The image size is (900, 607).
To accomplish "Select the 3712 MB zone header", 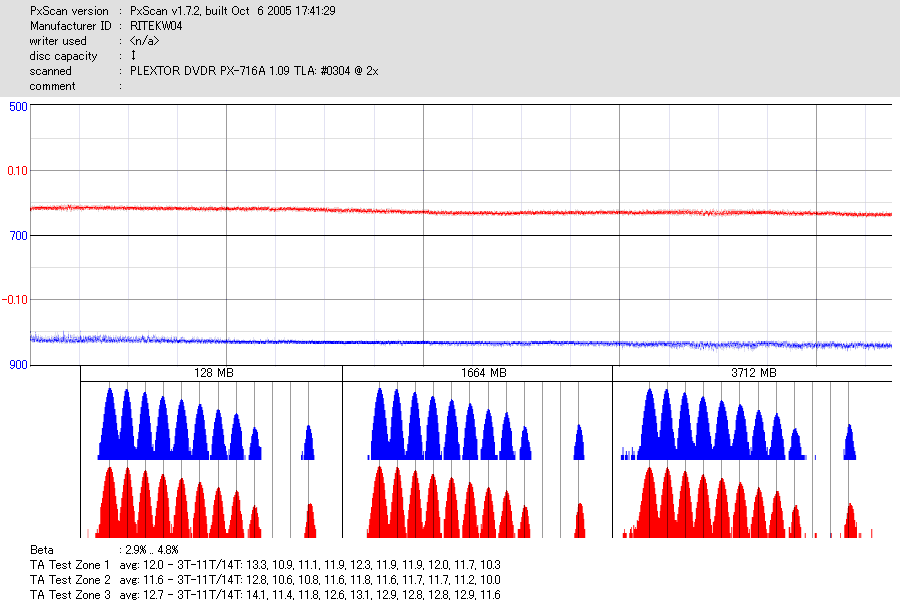I will (752, 373).
